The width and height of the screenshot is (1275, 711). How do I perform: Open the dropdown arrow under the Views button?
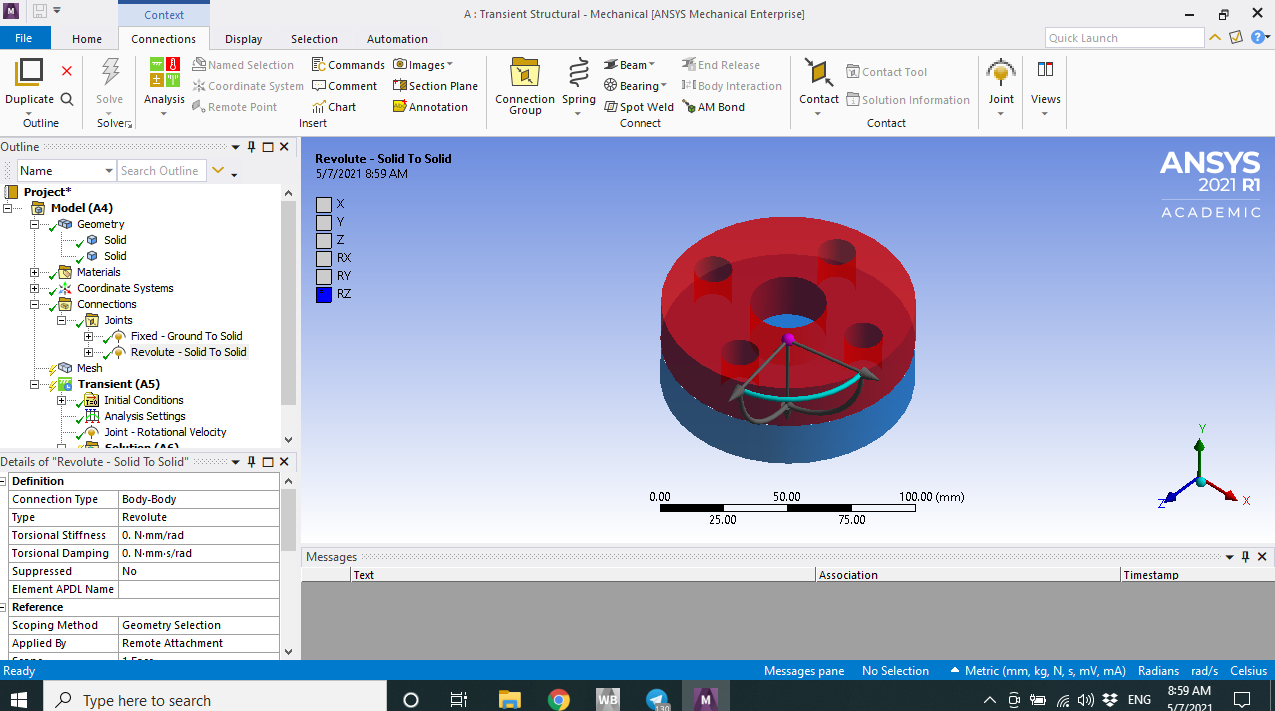point(1045,114)
